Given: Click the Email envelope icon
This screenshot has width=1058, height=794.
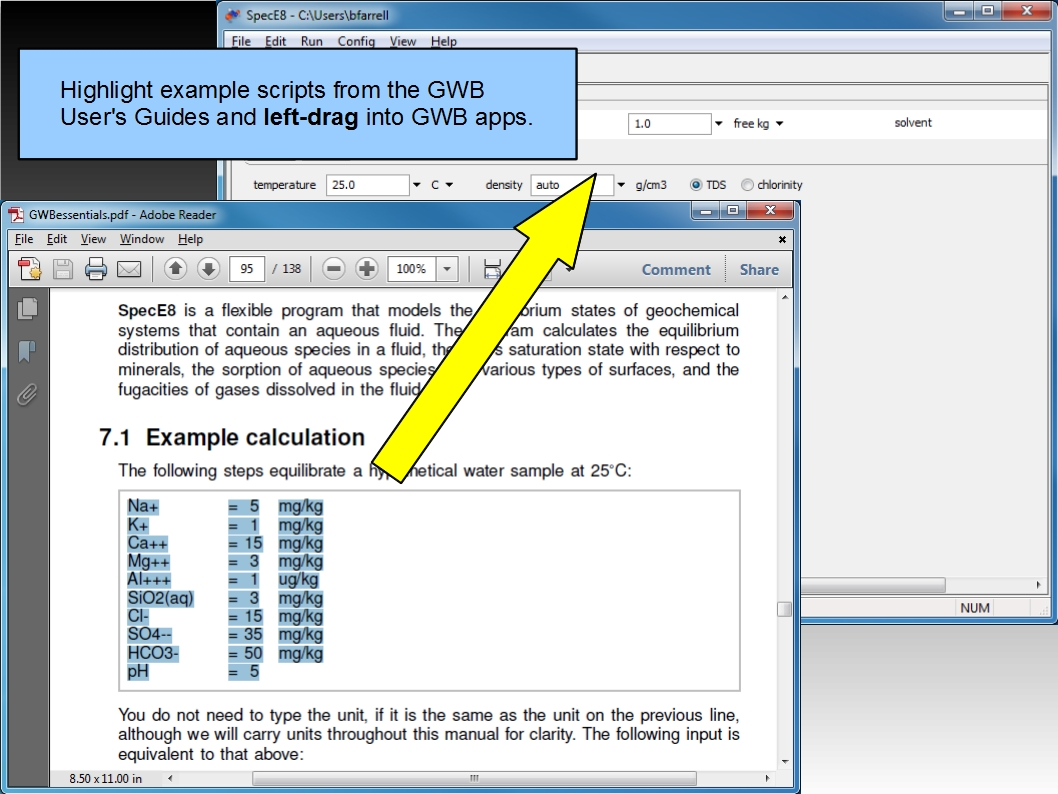Looking at the screenshot, I should point(129,269).
